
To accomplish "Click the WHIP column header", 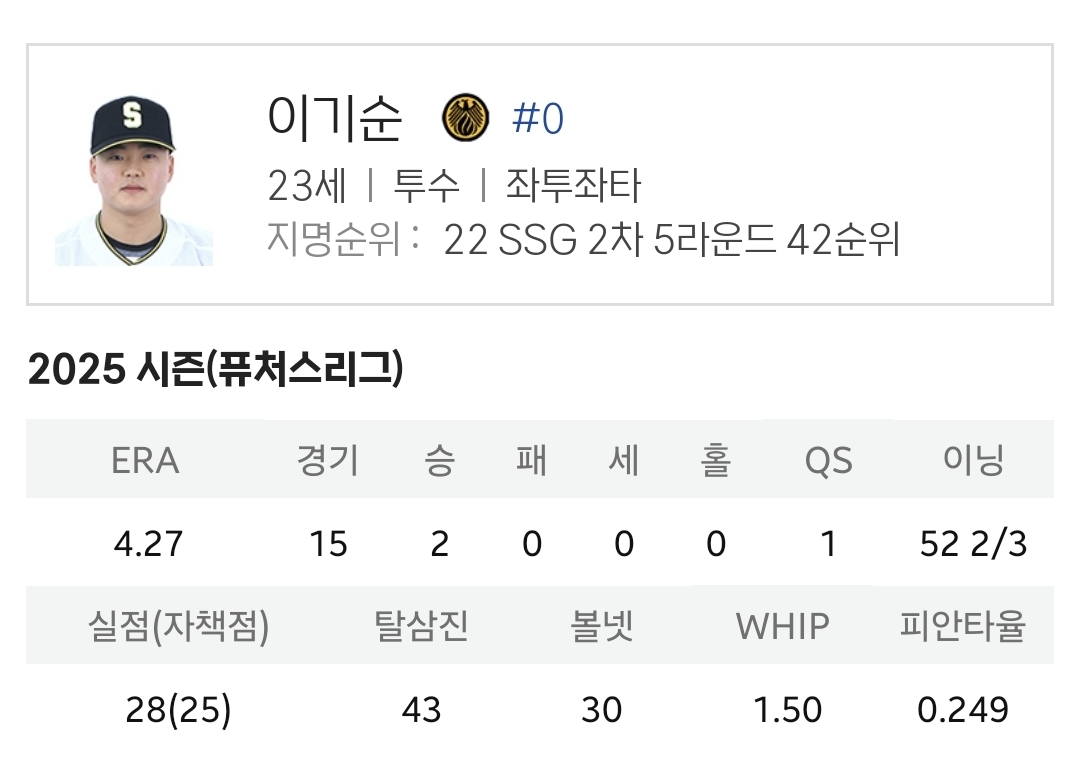I will pyautogui.click(x=783, y=626).
